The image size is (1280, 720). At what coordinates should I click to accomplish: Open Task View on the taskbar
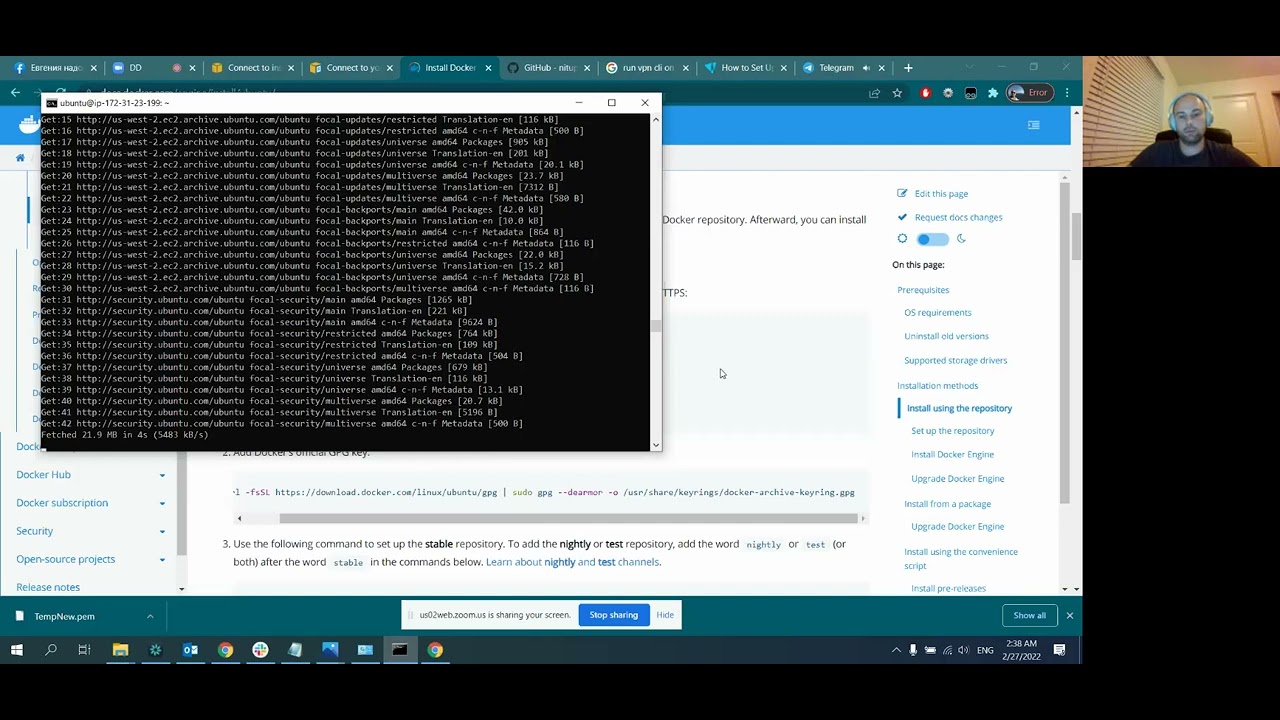point(84,650)
